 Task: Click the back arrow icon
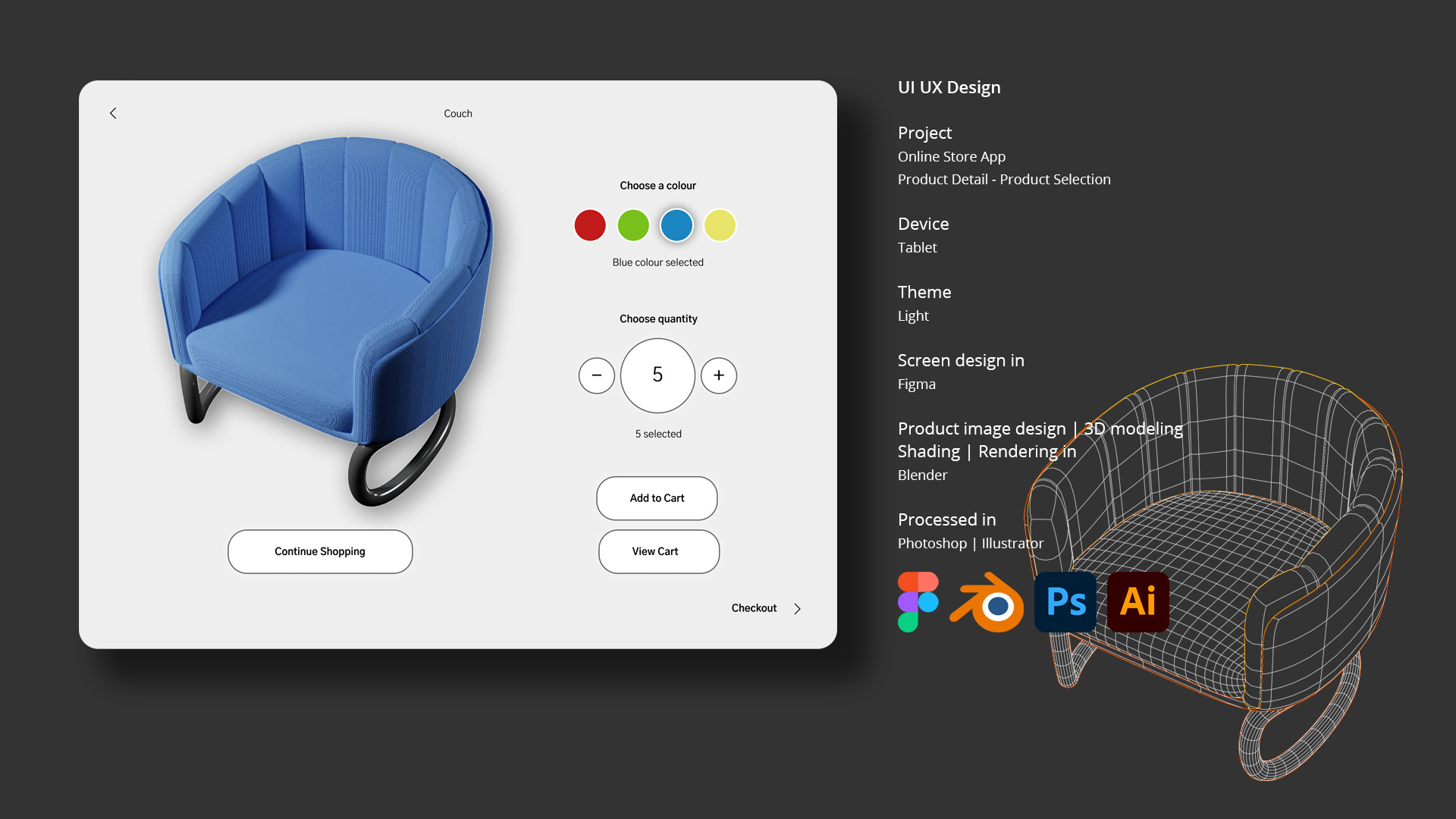(113, 113)
